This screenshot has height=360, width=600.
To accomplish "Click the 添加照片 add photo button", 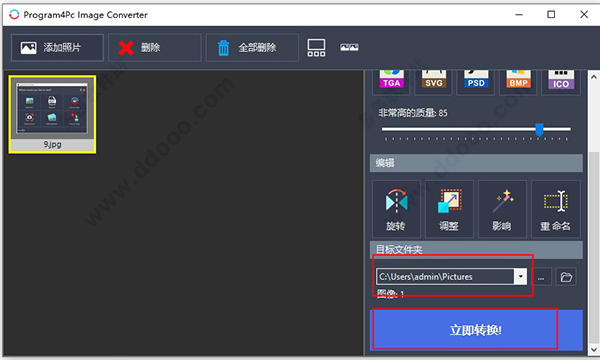I will pyautogui.click(x=57, y=47).
